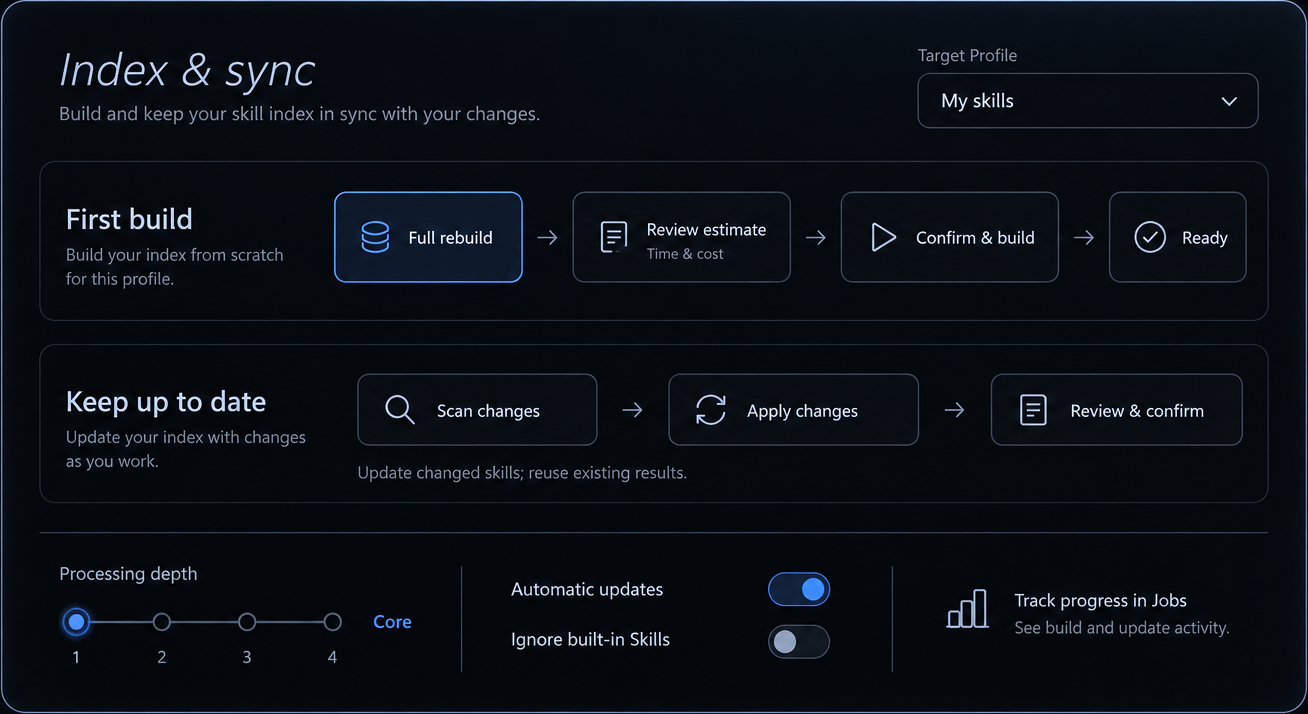Viewport: 1308px width, 714px height.
Task: Click the play triangle icon in Confirm & build
Action: click(x=883, y=237)
